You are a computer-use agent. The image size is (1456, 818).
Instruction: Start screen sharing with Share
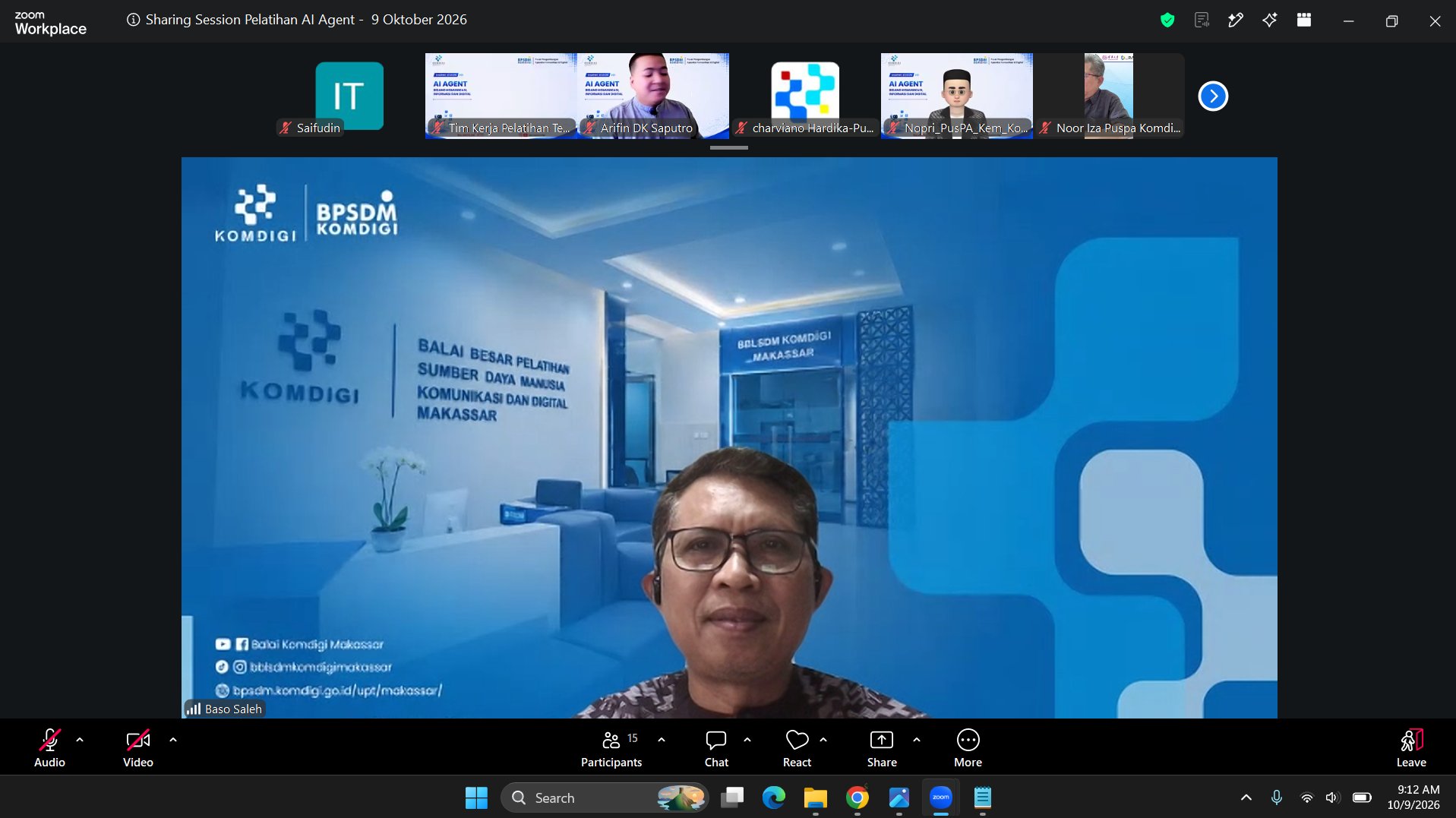click(x=882, y=747)
